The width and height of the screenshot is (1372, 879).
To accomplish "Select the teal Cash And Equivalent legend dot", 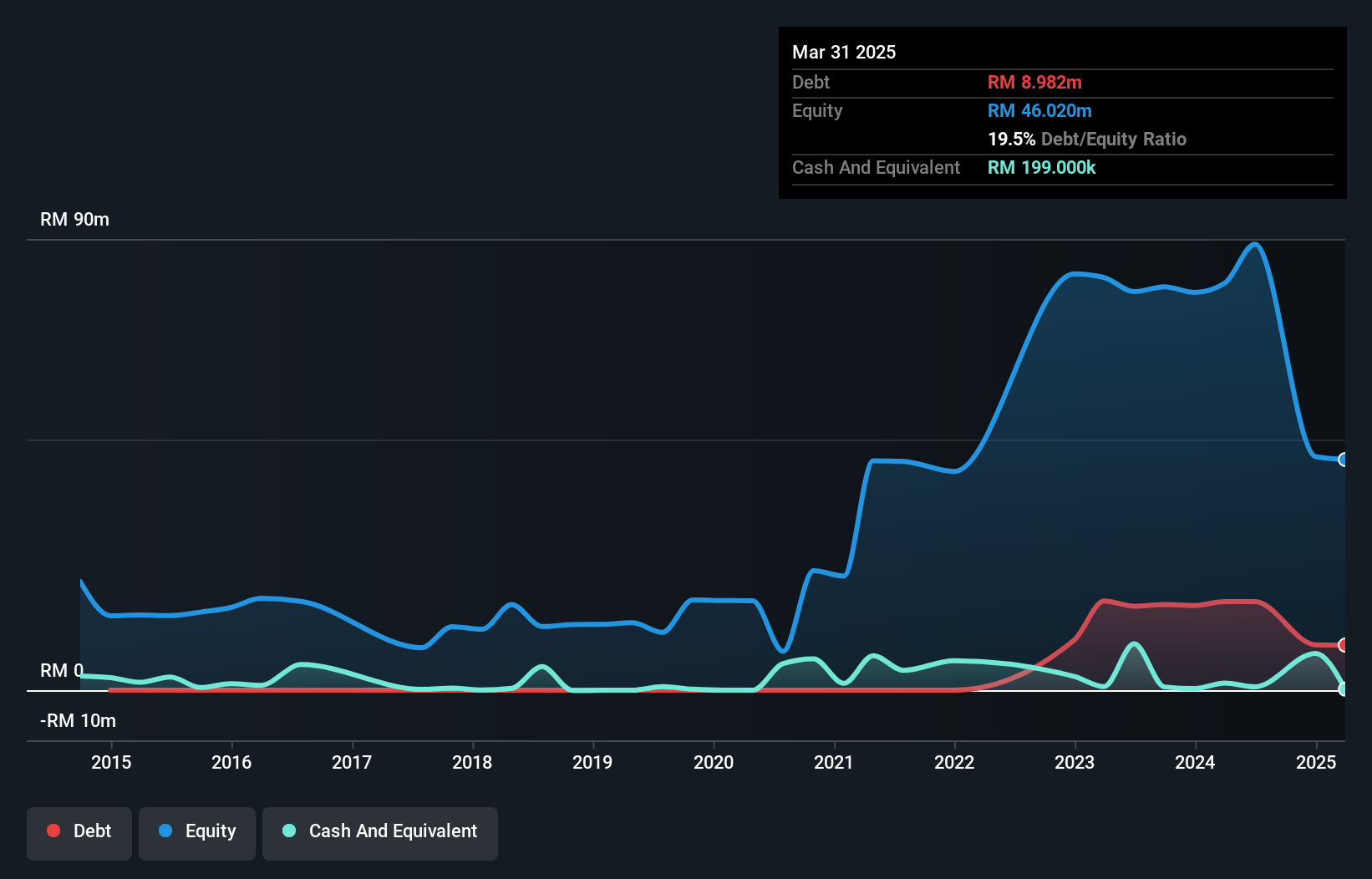I will tap(287, 831).
